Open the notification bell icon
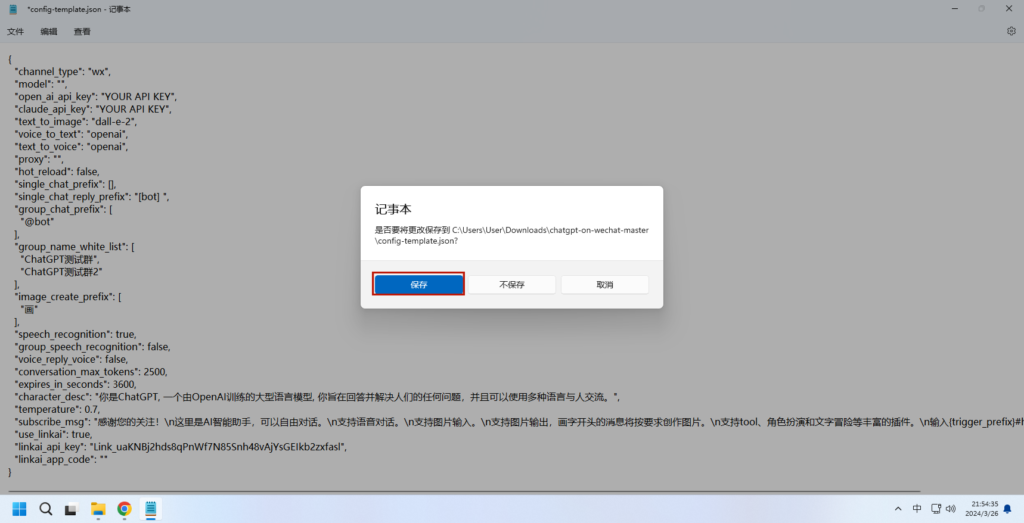Image resolution: width=1024 pixels, height=523 pixels. click(1008, 509)
